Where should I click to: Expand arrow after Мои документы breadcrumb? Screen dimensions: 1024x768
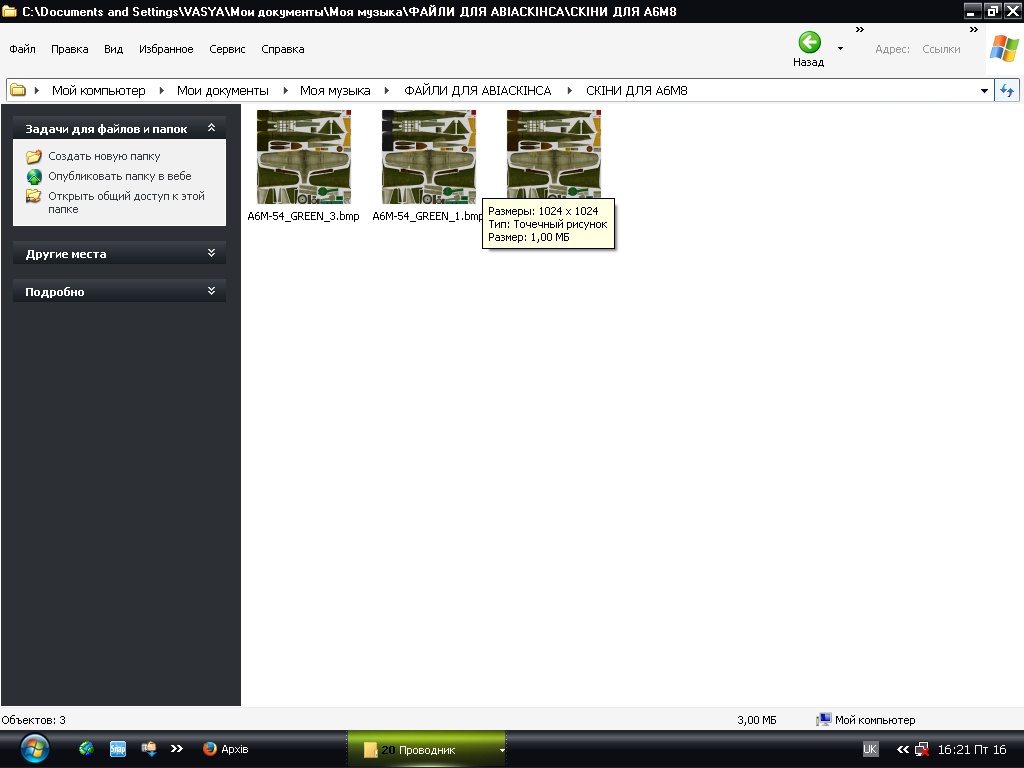(x=285, y=90)
